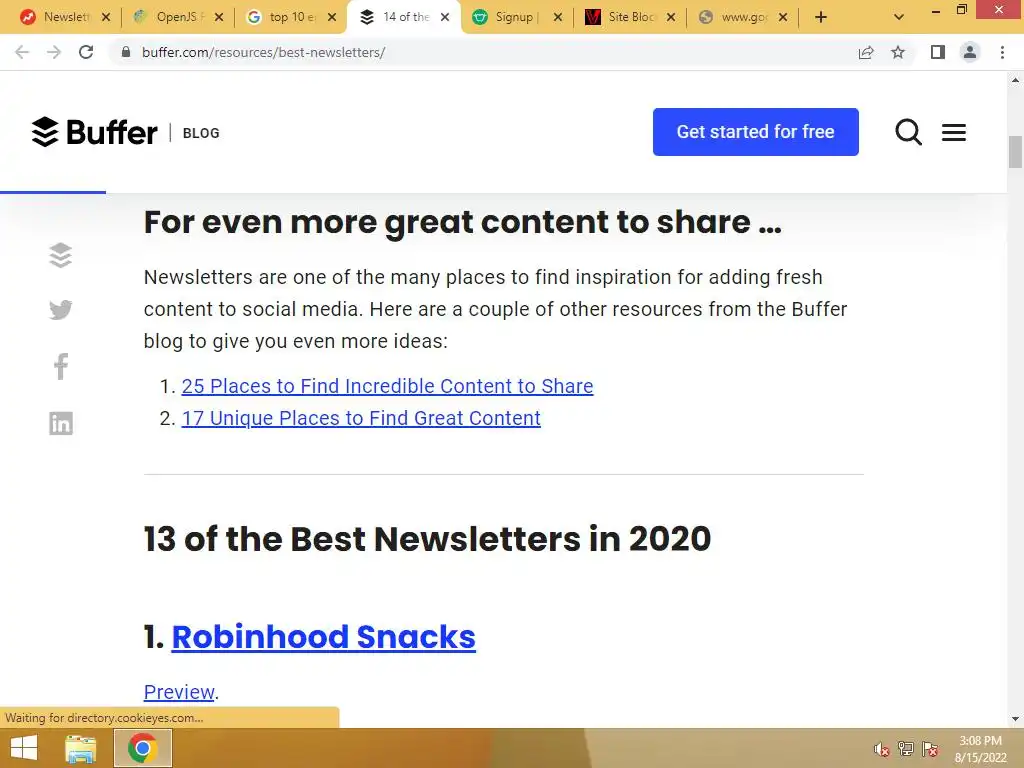Screen dimensions: 1024x768
Task: Close the OpenJS tab
Action: (219, 18)
